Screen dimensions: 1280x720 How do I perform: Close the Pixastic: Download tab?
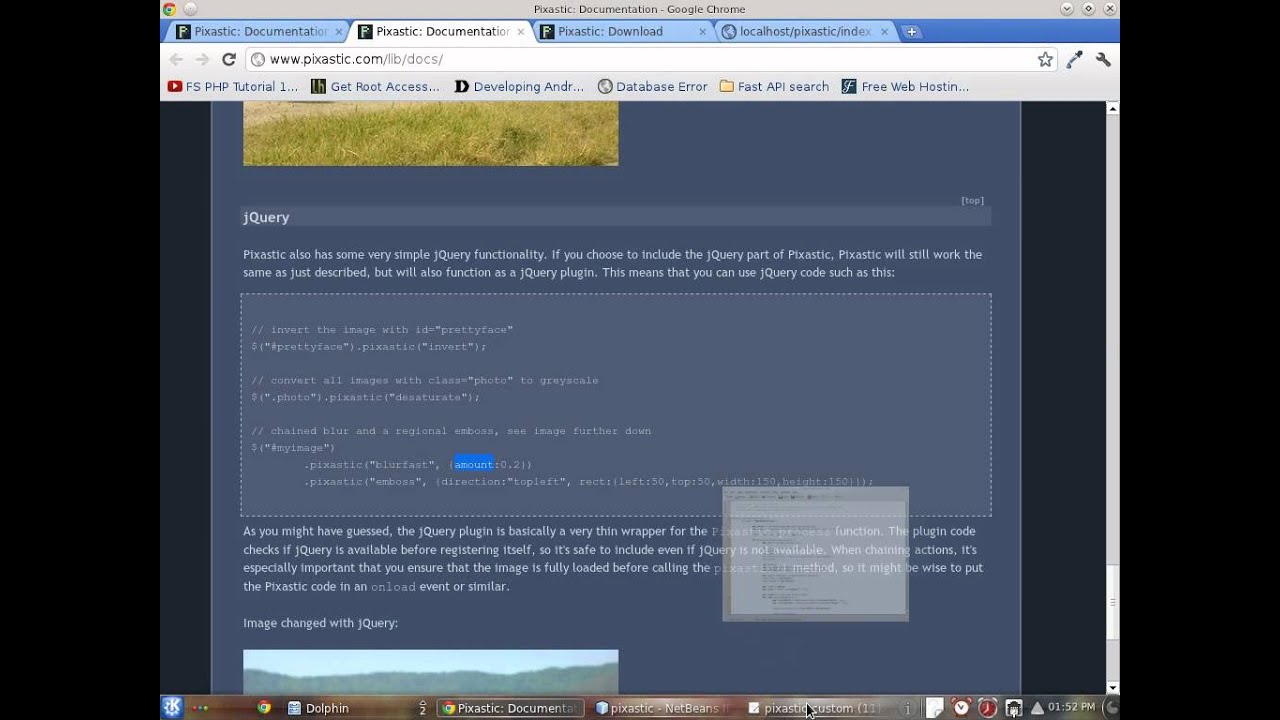coord(702,32)
